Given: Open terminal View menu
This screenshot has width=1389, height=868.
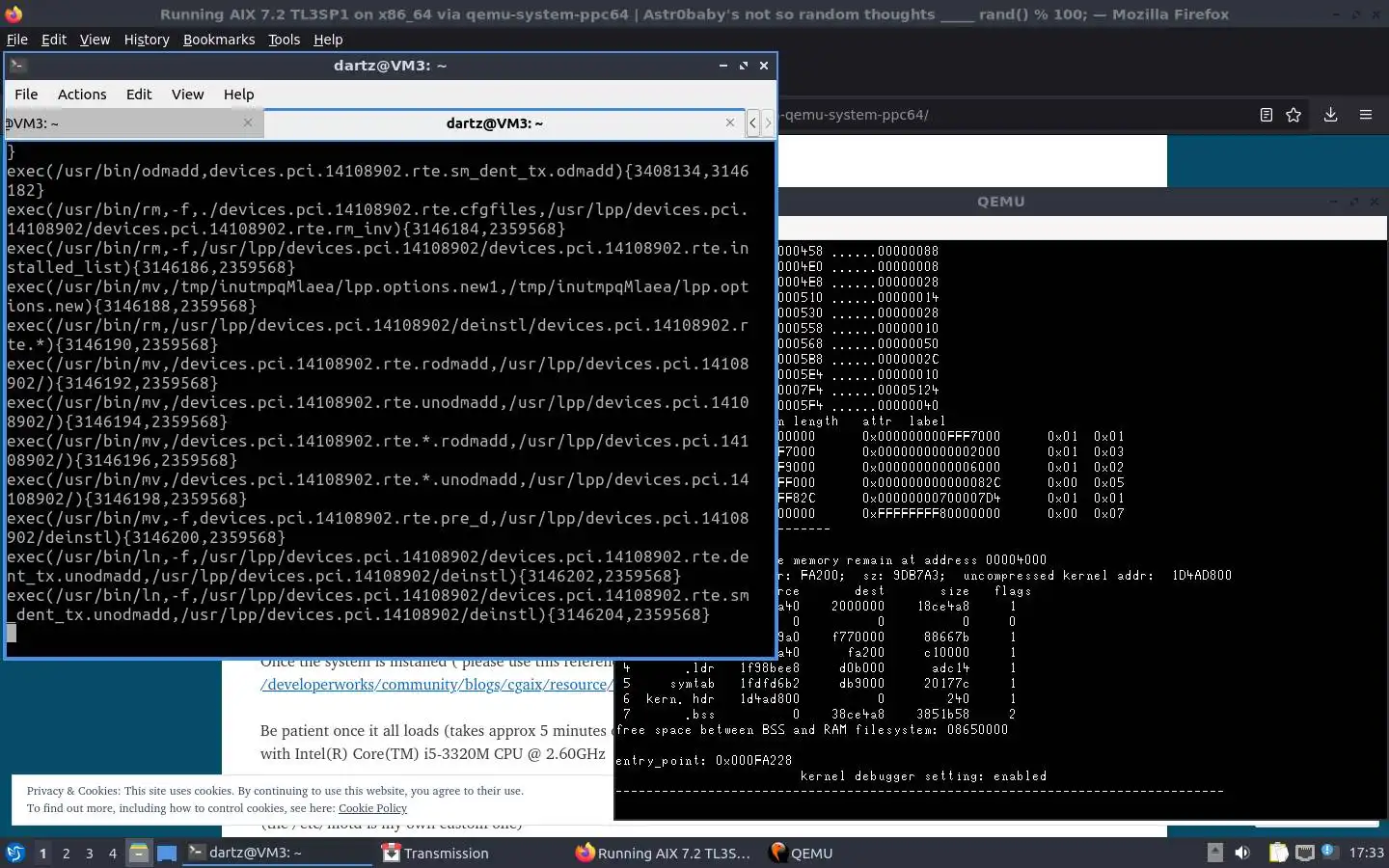Looking at the screenshot, I should 187,94.
